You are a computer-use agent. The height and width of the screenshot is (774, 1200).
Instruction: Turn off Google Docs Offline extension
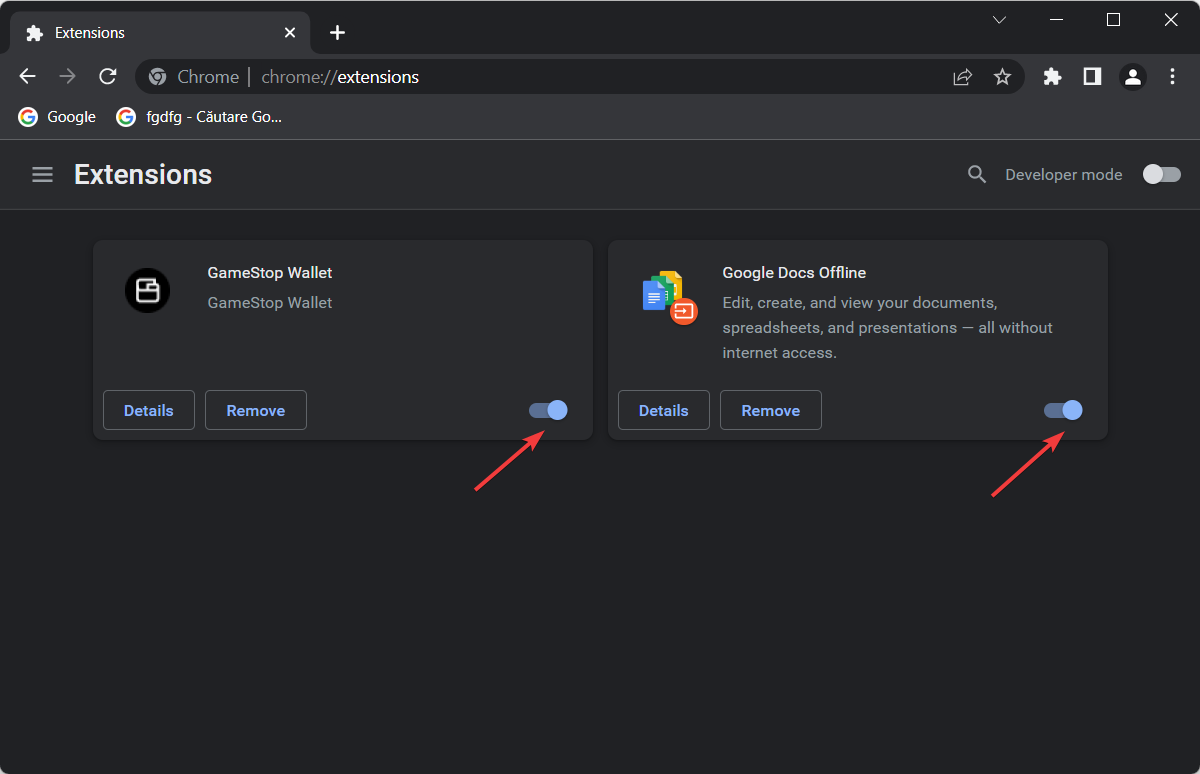(x=1062, y=410)
